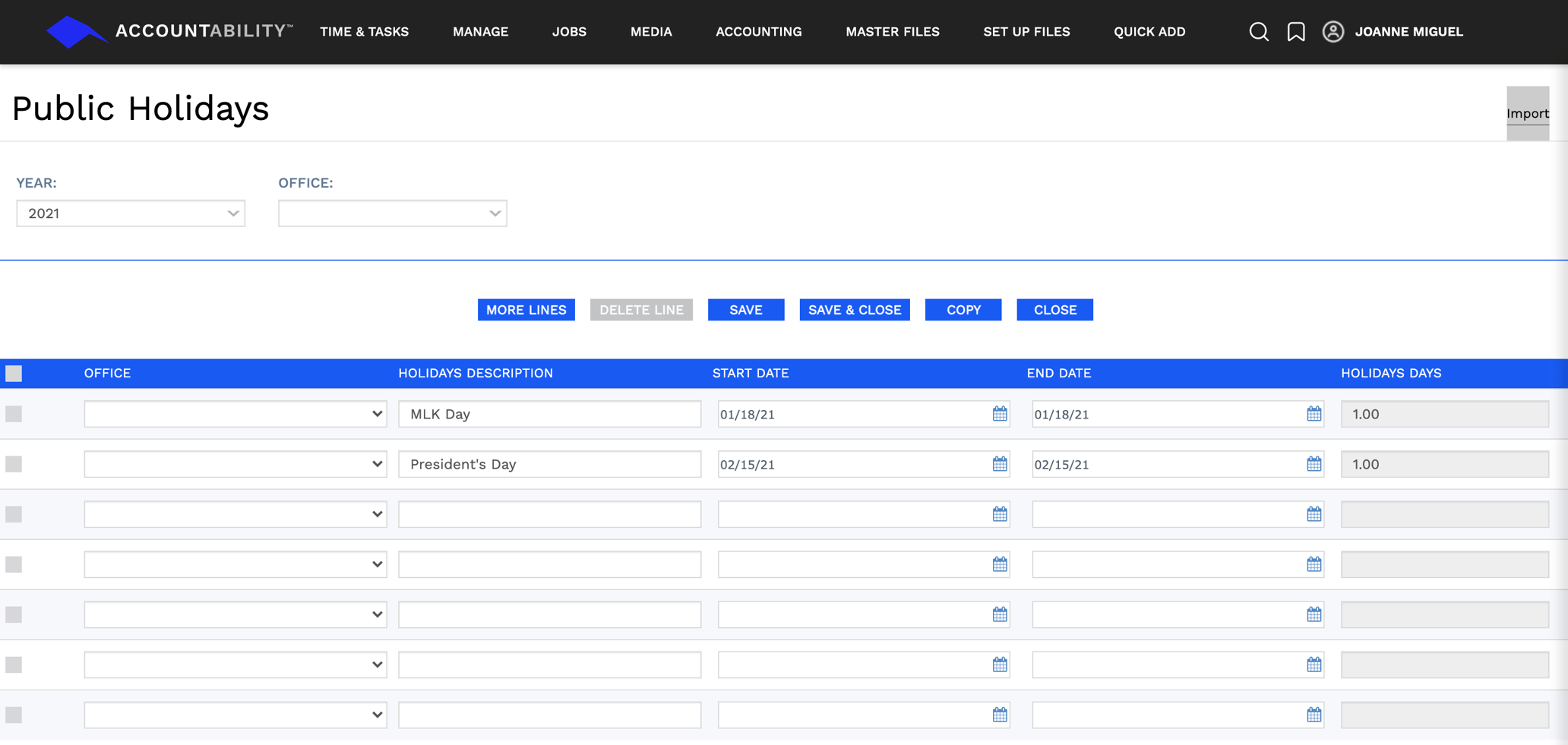
Task: Click the Import button
Action: (x=1528, y=113)
